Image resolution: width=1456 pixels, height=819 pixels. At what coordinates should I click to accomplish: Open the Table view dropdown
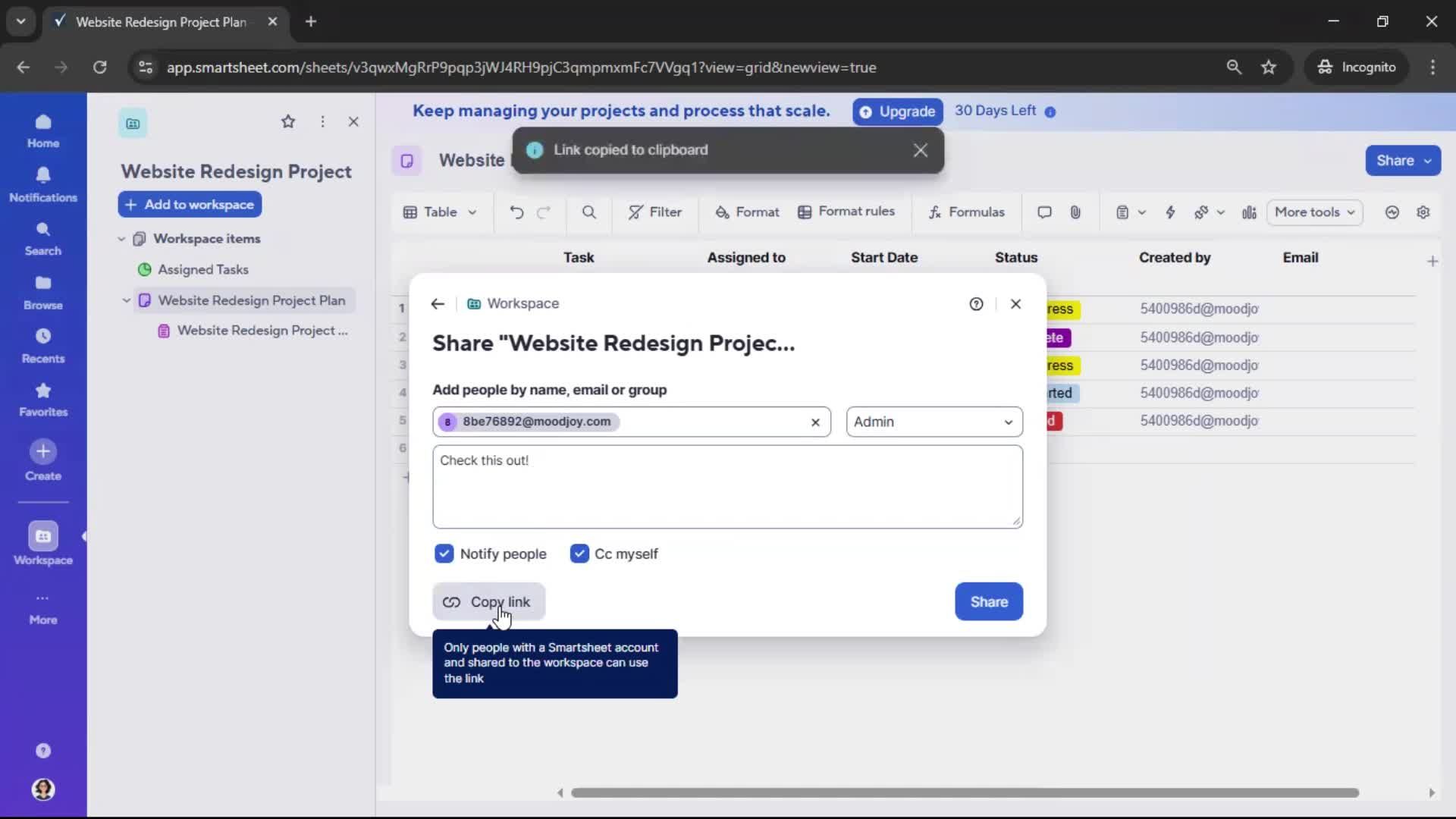coord(440,212)
